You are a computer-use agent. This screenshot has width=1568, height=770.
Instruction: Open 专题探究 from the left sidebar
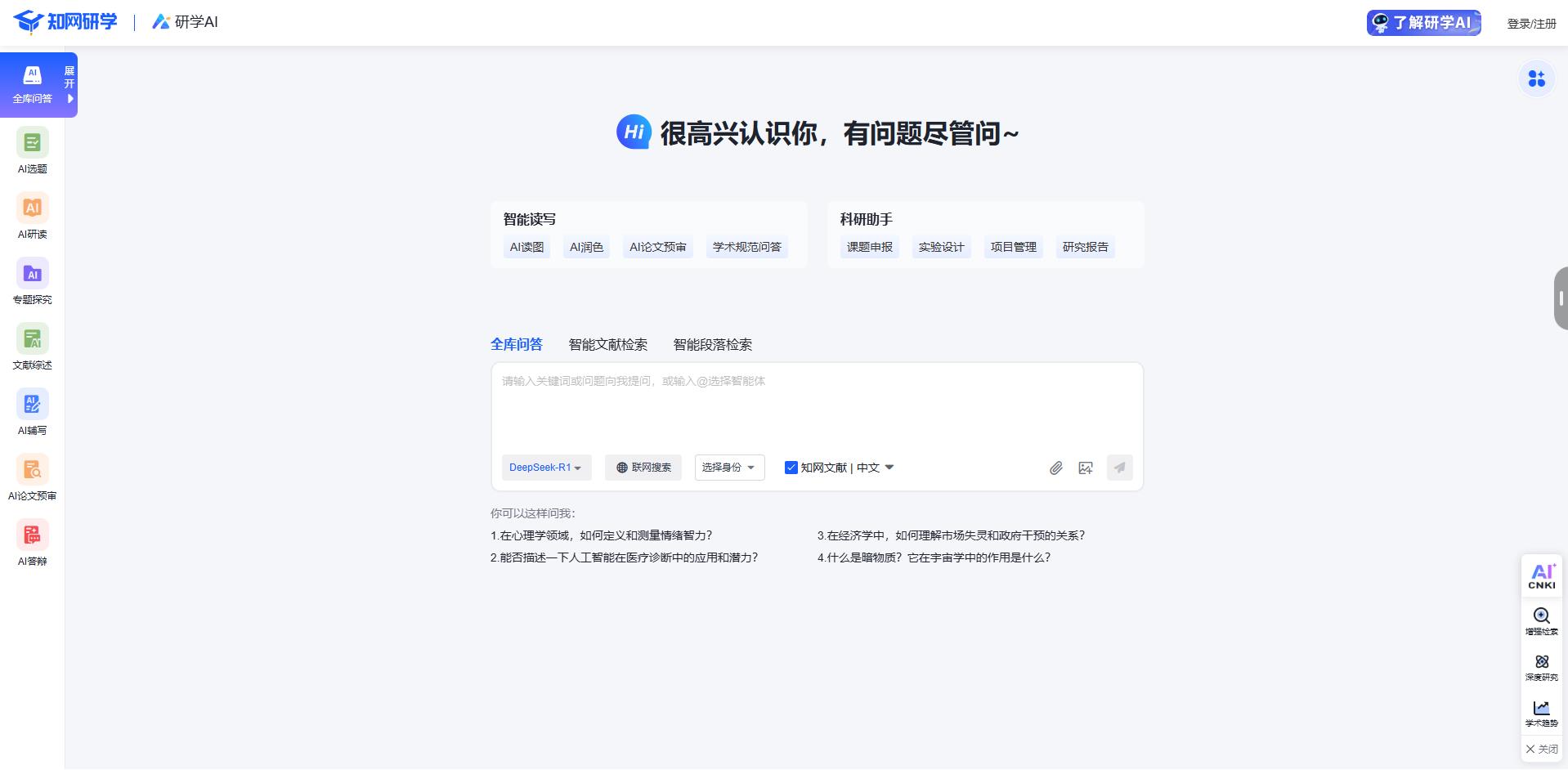pyautogui.click(x=32, y=282)
